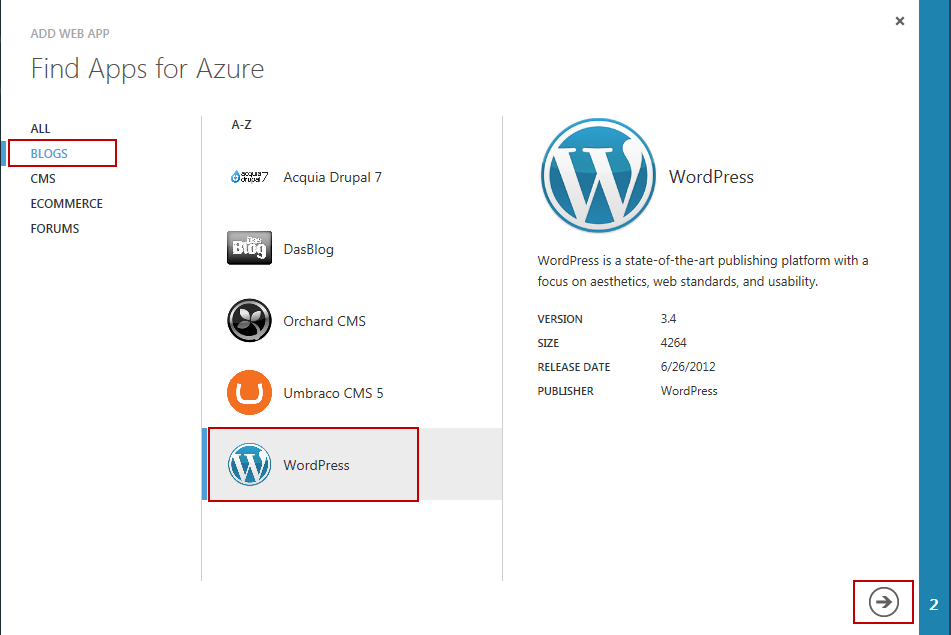This screenshot has width=951, height=635.
Task: Click the release date 6/26/2012
Action: [x=688, y=367]
